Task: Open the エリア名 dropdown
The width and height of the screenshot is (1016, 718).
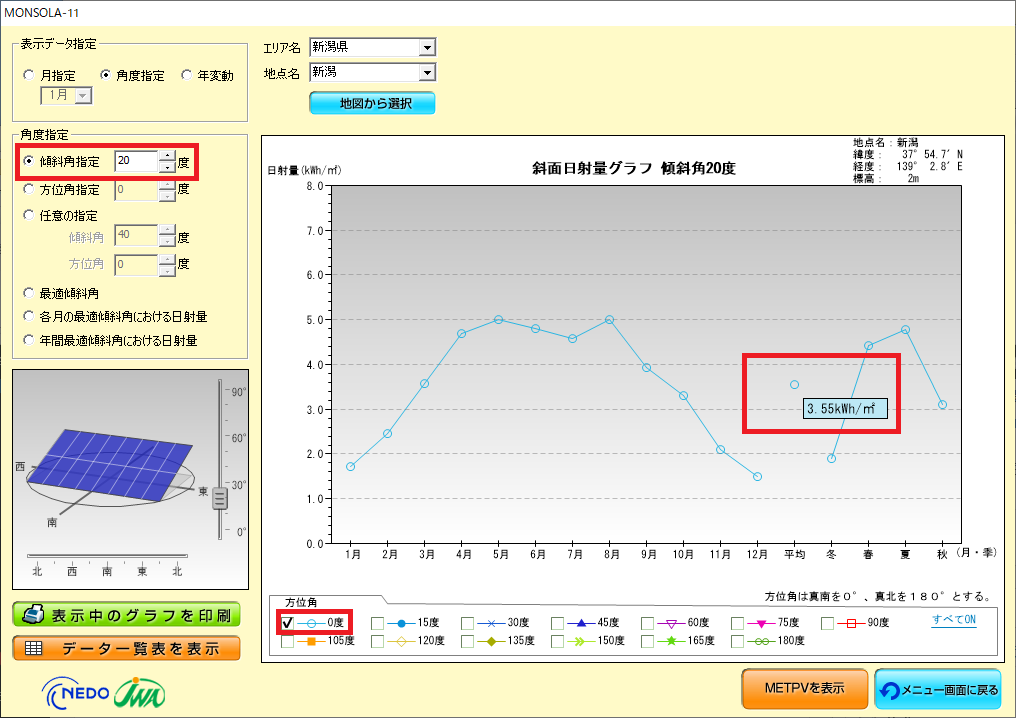Action: click(x=427, y=47)
